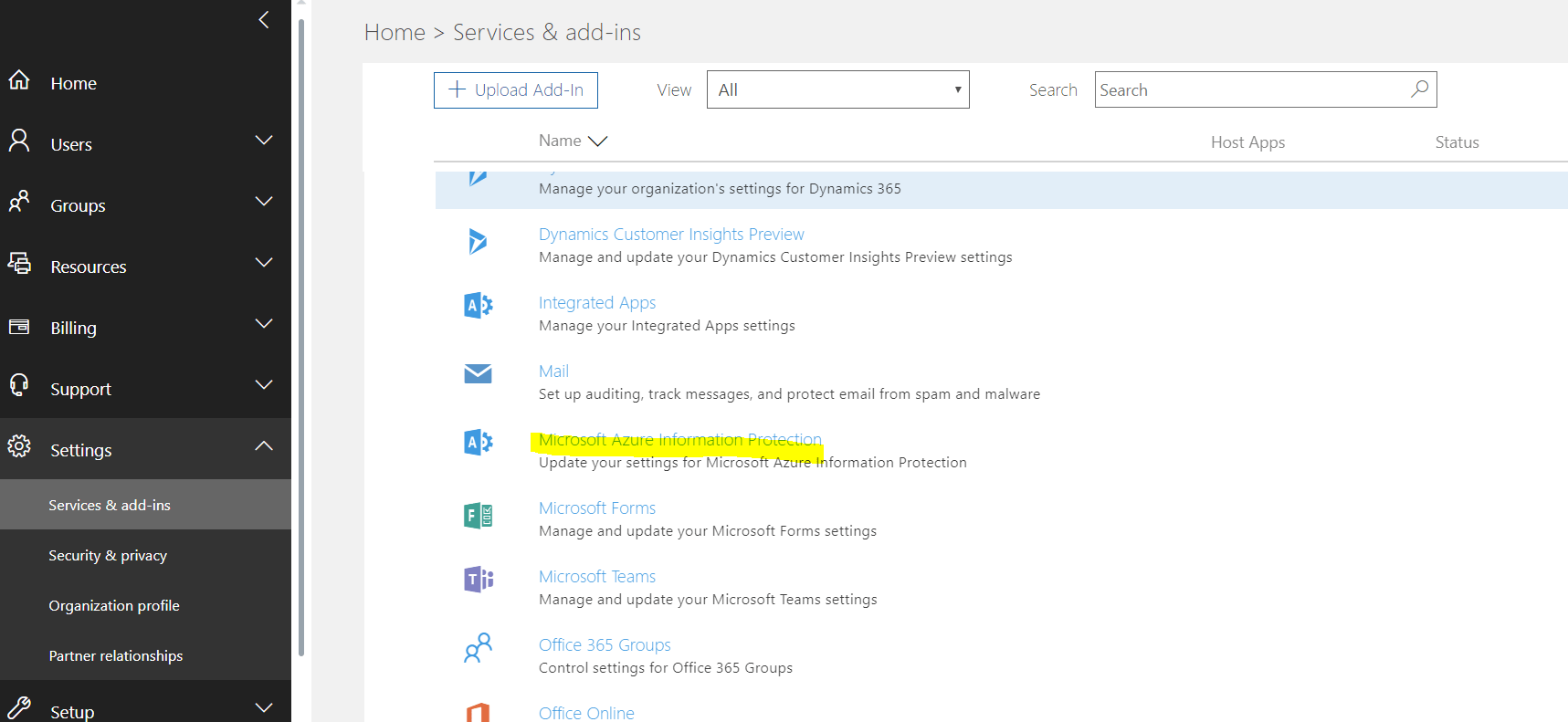Image resolution: width=1568 pixels, height=722 pixels.
Task: Expand the Setup menu chevron
Action: [264, 708]
